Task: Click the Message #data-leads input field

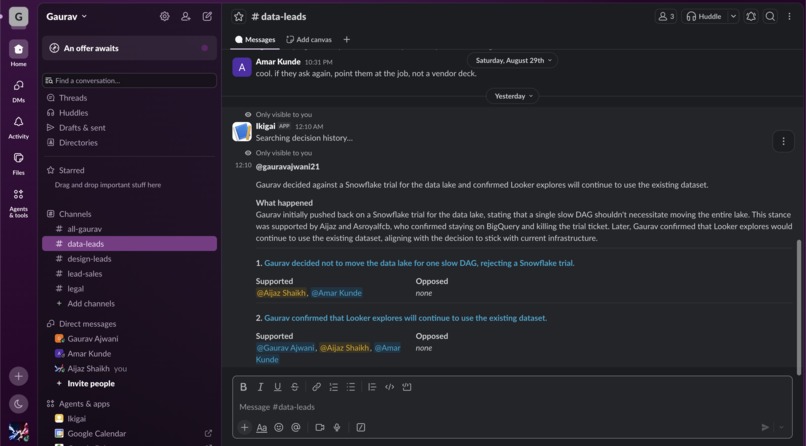Action: point(512,406)
